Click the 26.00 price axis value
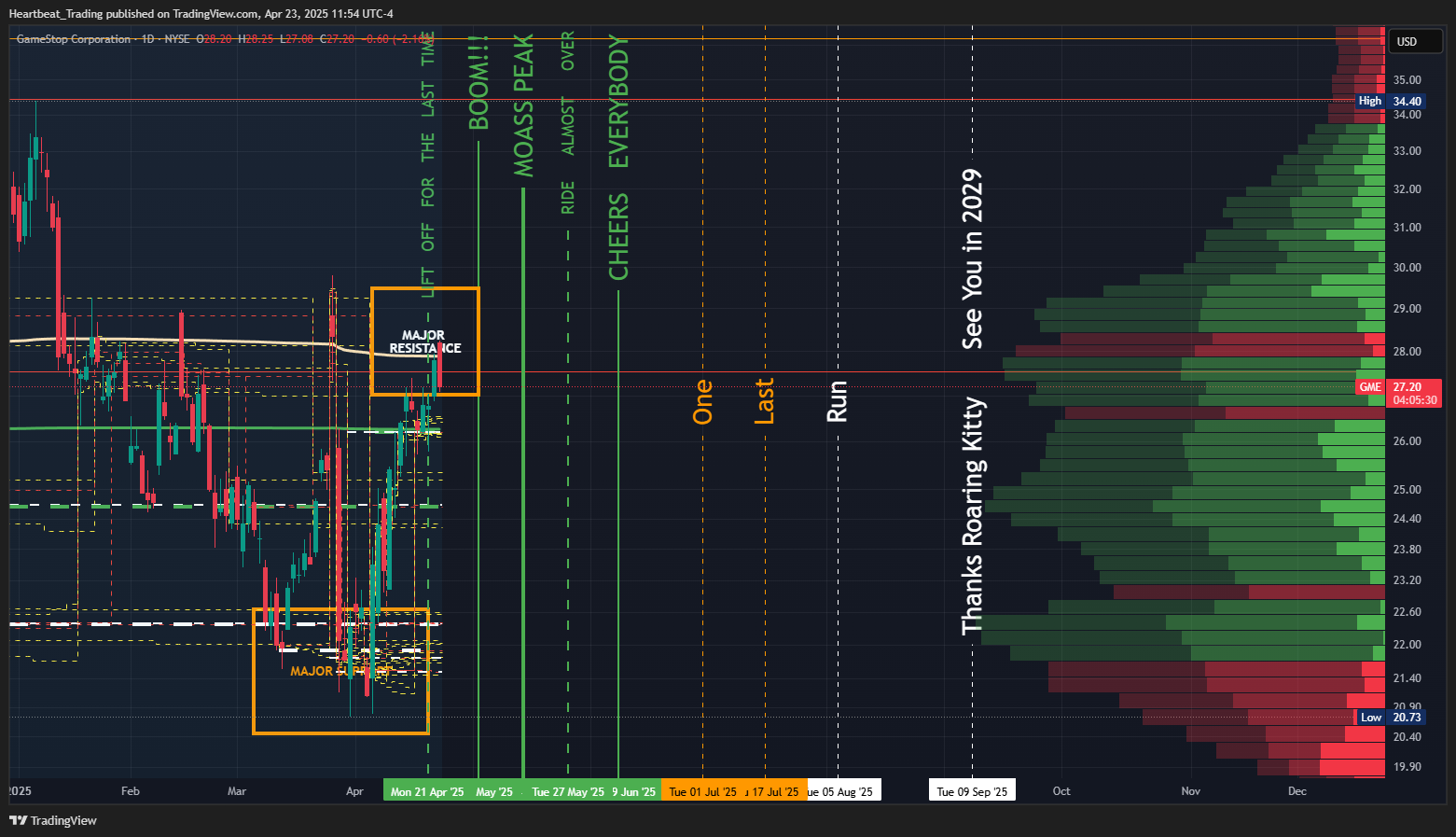Image resolution: width=1456 pixels, height=837 pixels. [x=1407, y=441]
